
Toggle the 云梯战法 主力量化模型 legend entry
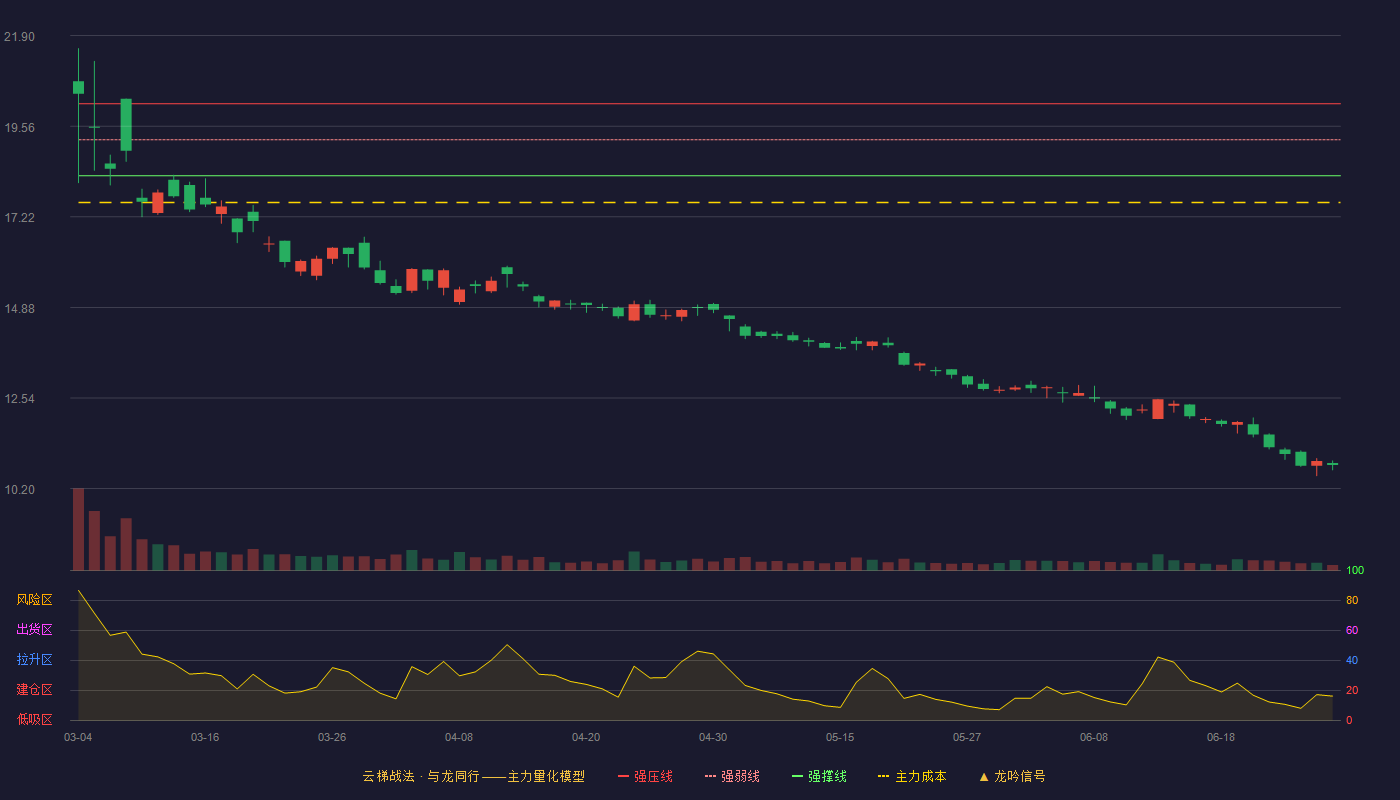(x=473, y=776)
